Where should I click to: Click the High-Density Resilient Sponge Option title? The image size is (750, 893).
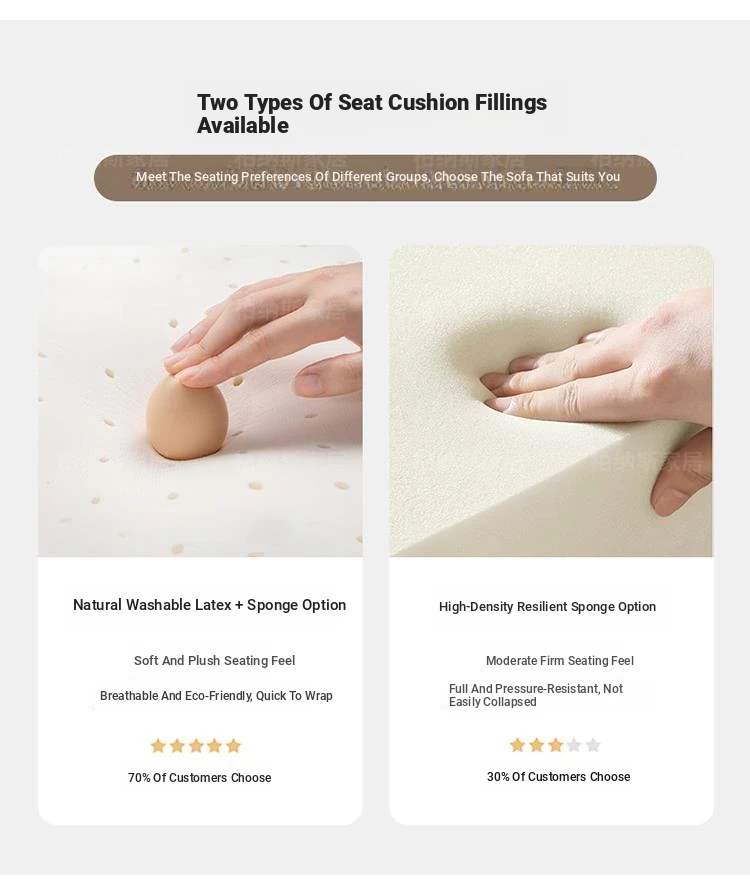(x=548, y=607)
